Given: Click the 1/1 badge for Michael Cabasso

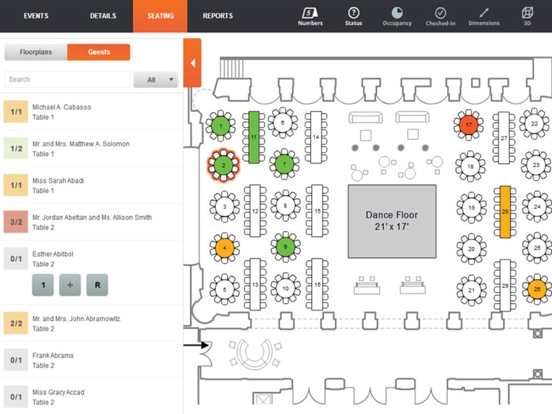Looking at the screenshot, I should point(16,112).
